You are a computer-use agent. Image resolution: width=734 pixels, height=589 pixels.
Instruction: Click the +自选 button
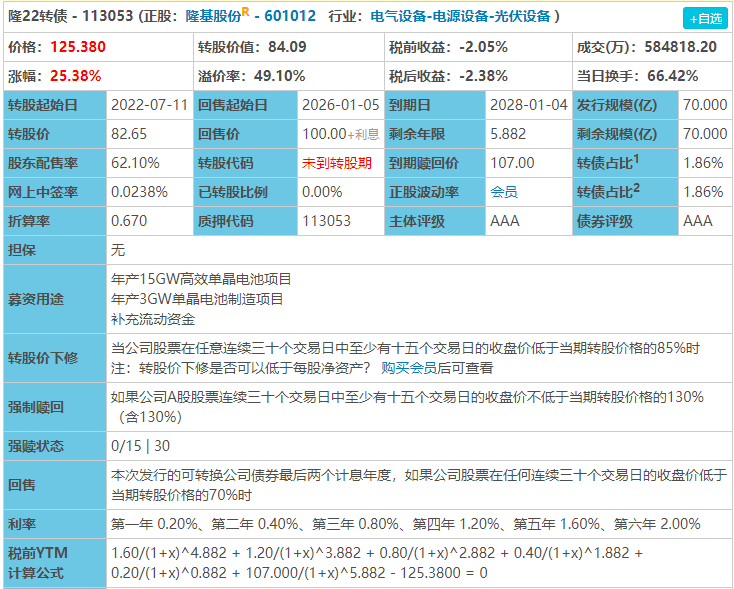[705, 19]
